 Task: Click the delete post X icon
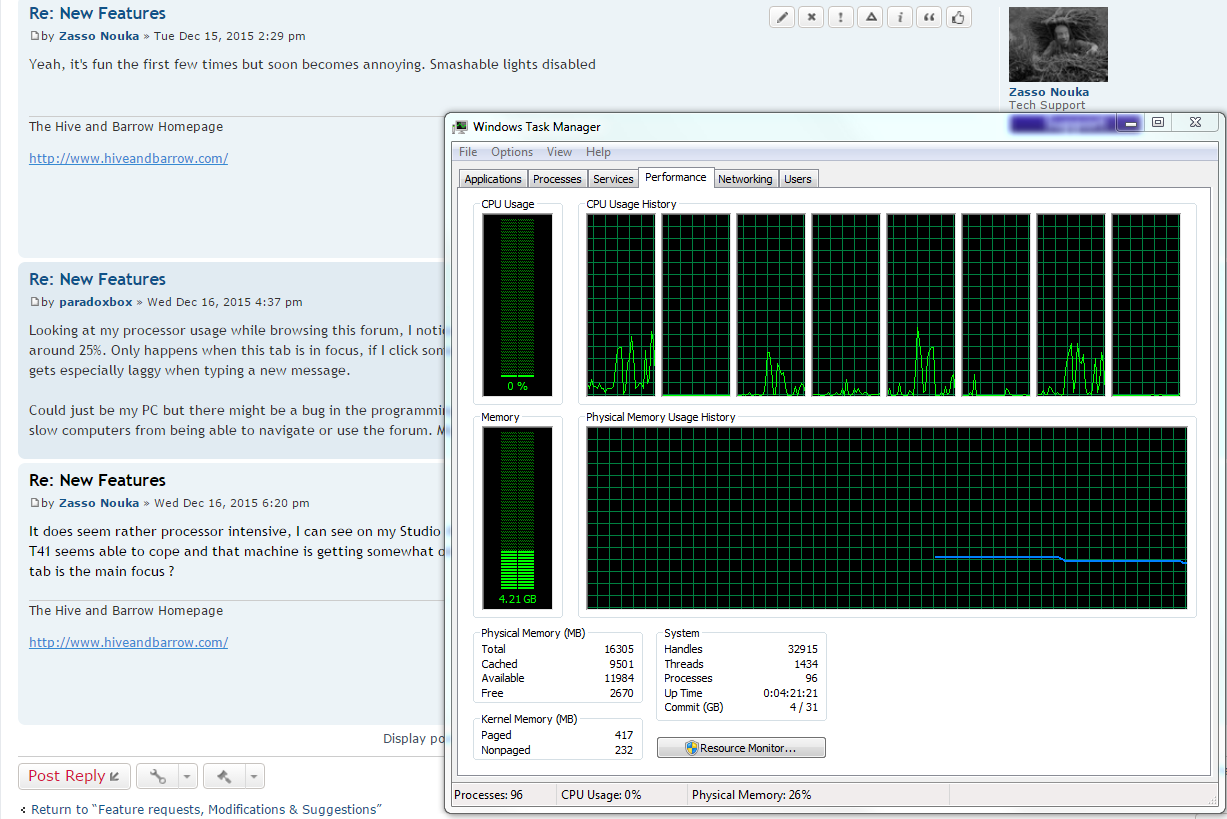(x=812, y=17)
